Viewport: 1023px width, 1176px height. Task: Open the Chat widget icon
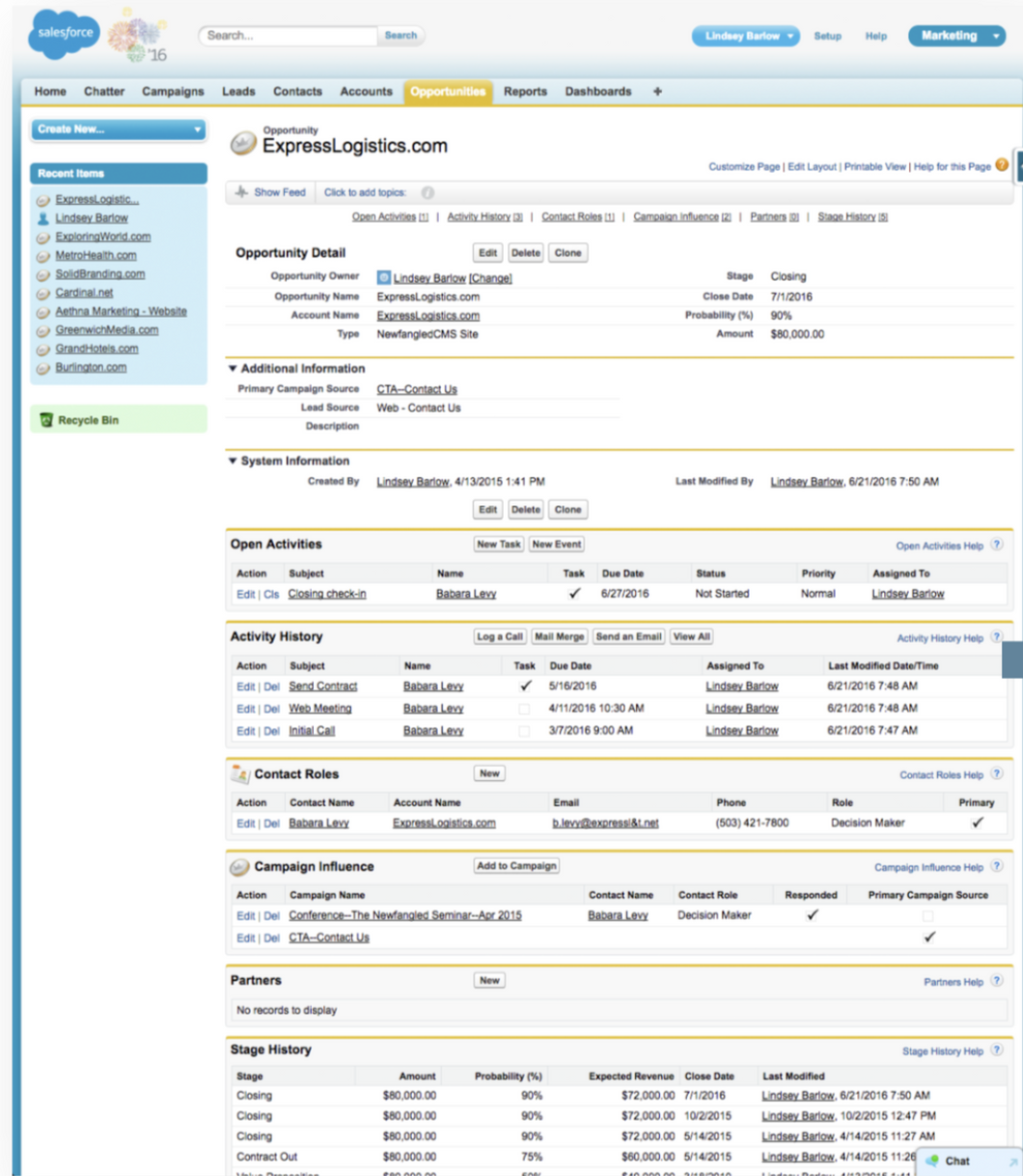pos(932,1161)
